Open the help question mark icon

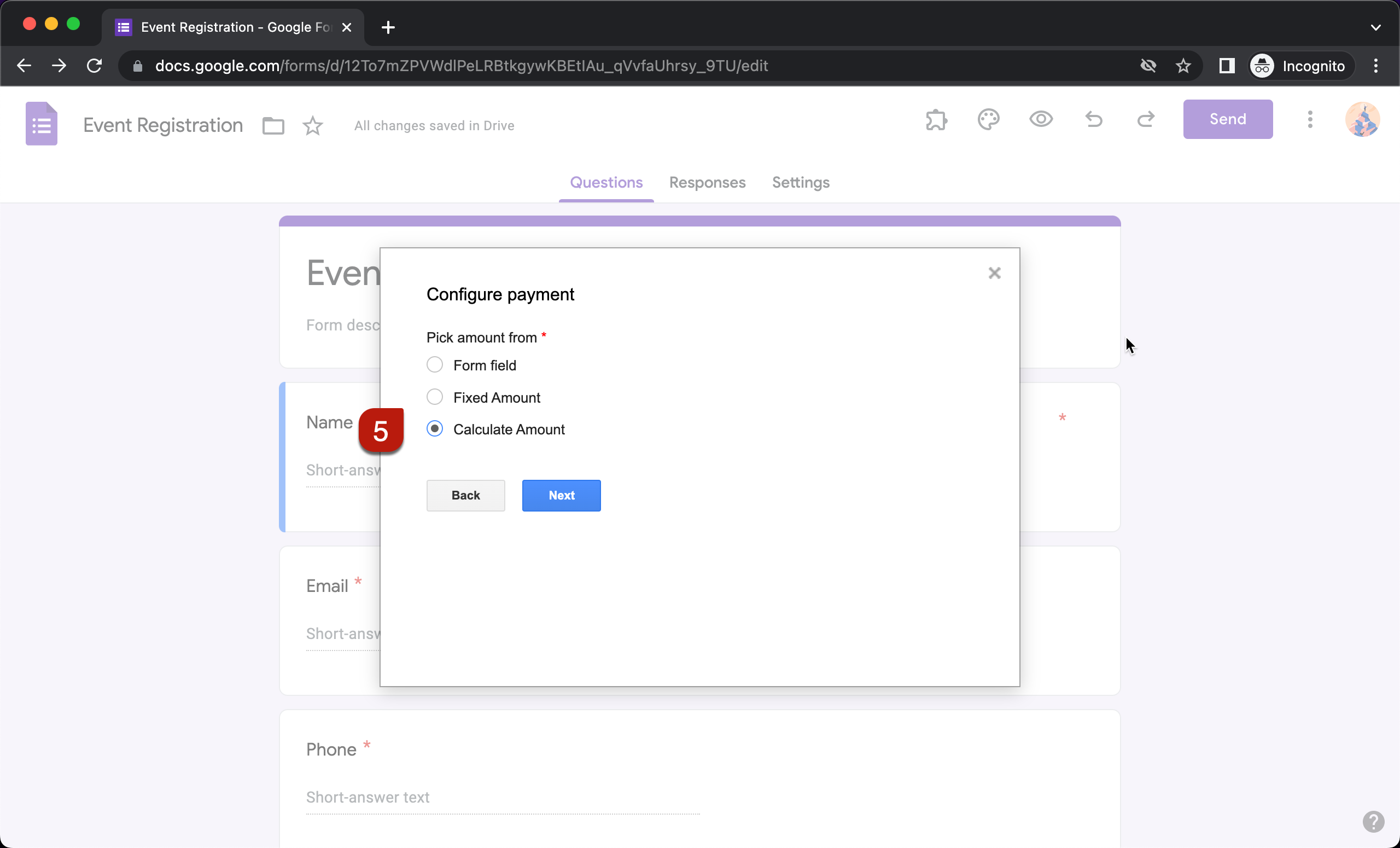1374,822
